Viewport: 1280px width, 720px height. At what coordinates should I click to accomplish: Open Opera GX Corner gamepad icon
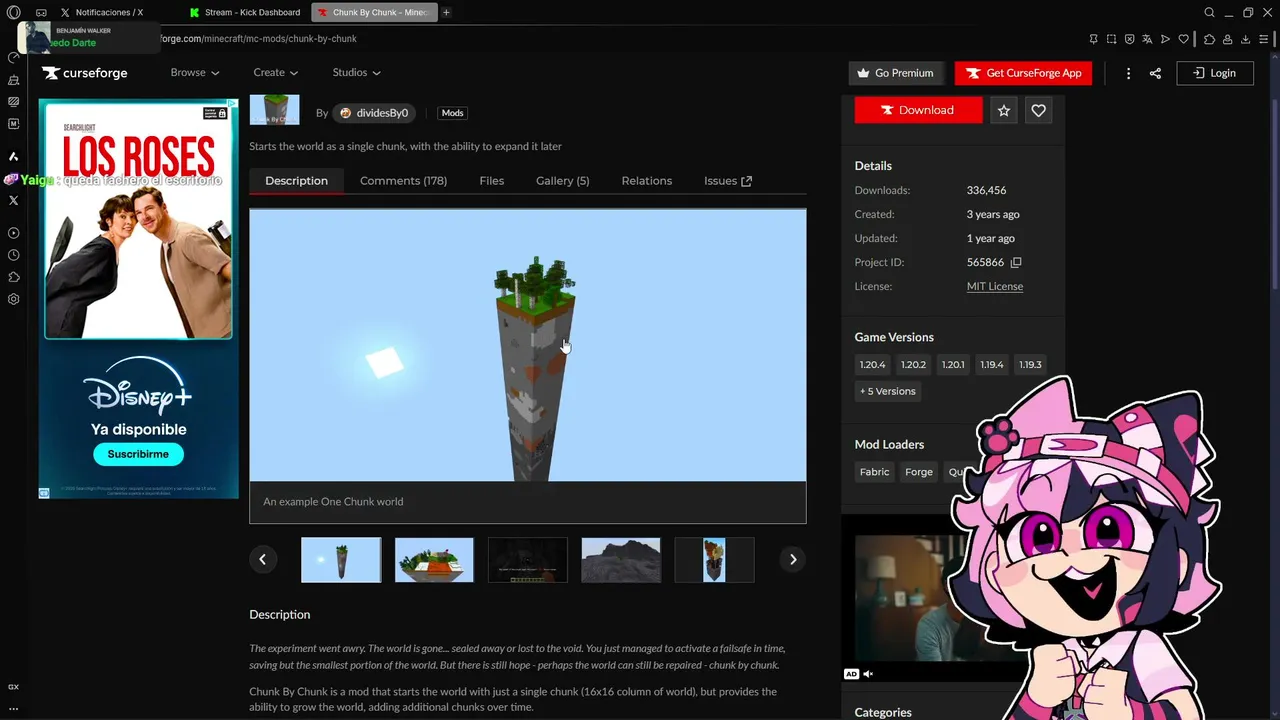click(x=41, y=12)
